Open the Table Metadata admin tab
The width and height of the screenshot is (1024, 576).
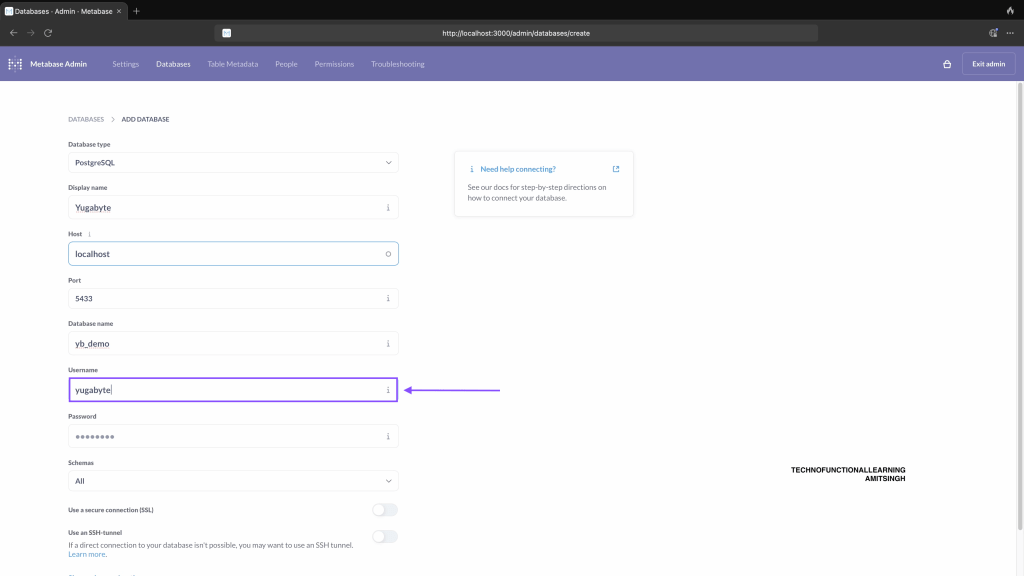point(232,64)
